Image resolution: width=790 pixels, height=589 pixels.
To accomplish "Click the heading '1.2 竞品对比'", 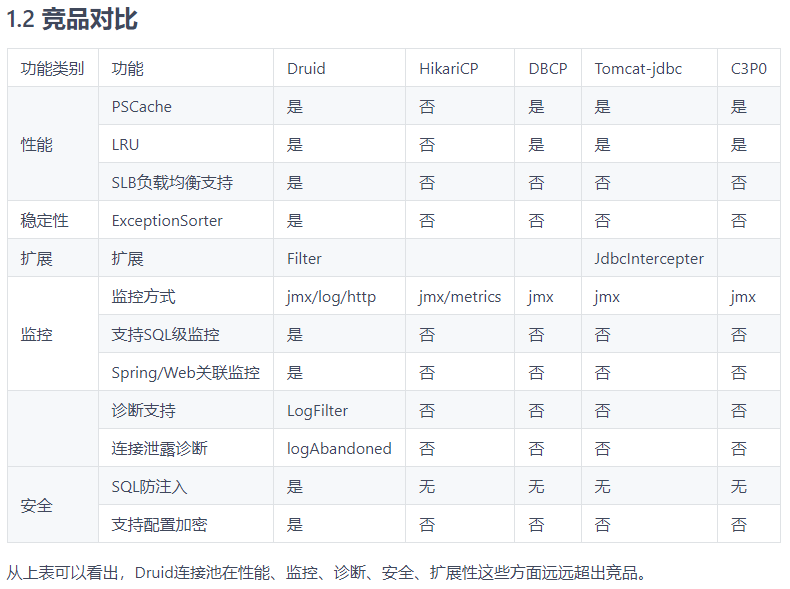I will (x=72, y=20).
